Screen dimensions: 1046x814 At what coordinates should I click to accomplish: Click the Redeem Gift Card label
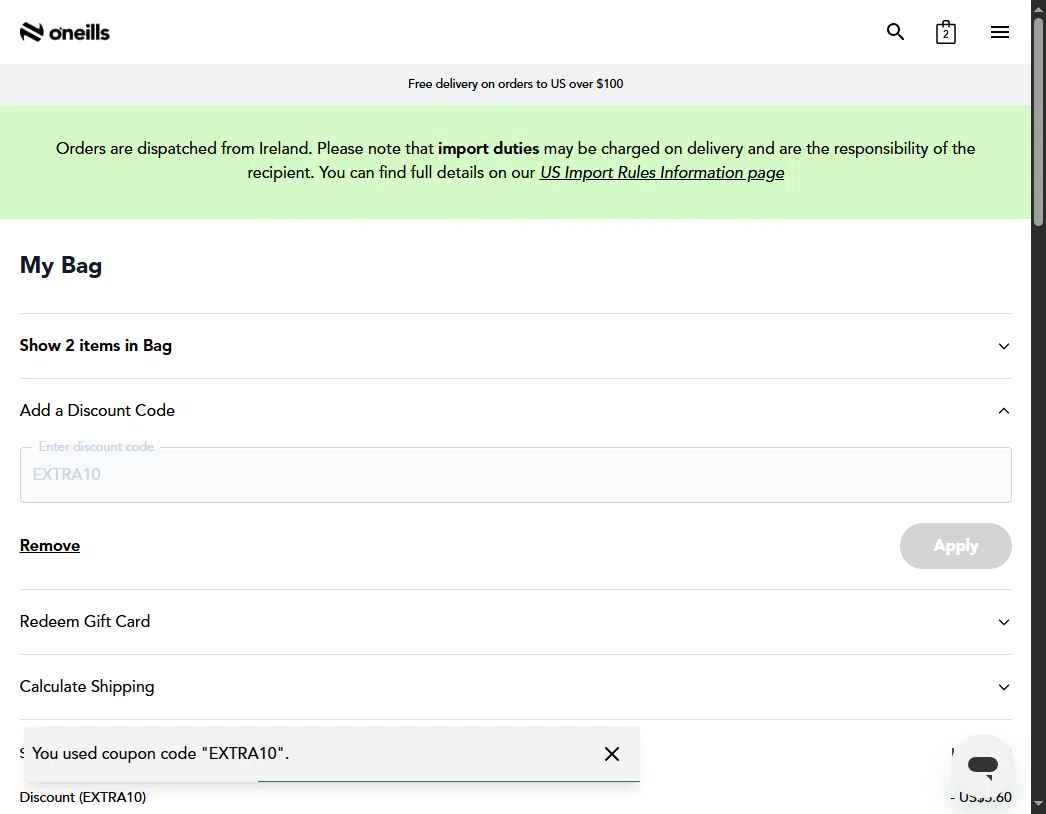click(85, 621)
